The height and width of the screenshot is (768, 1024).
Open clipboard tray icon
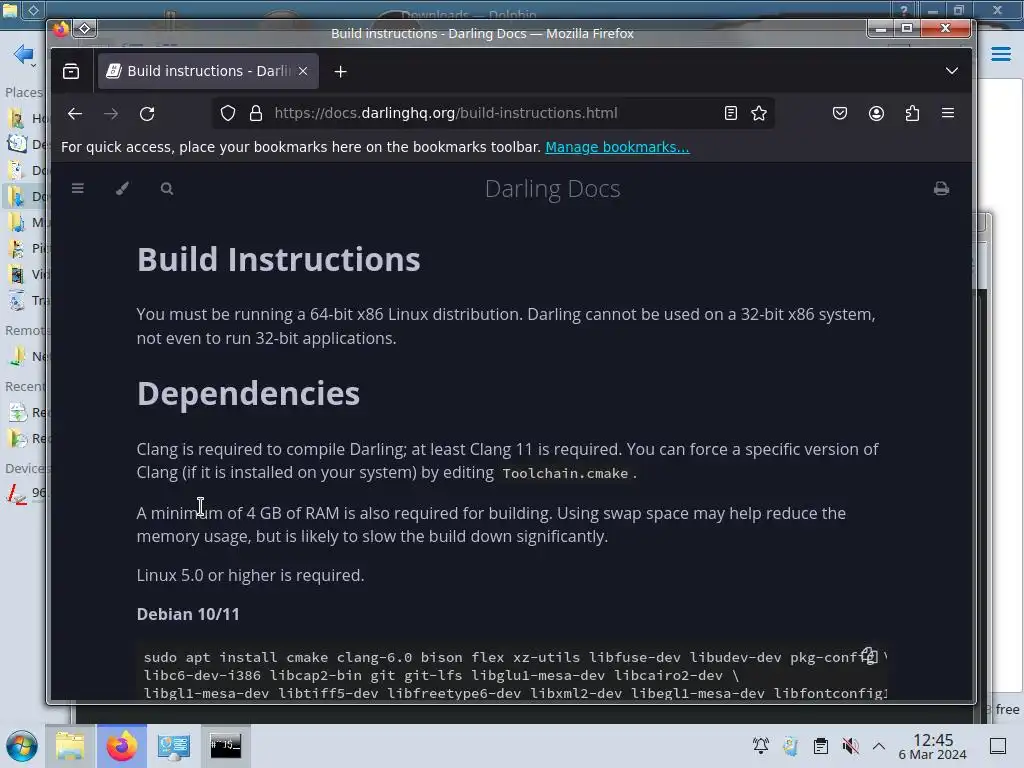(x=821, y=746)
